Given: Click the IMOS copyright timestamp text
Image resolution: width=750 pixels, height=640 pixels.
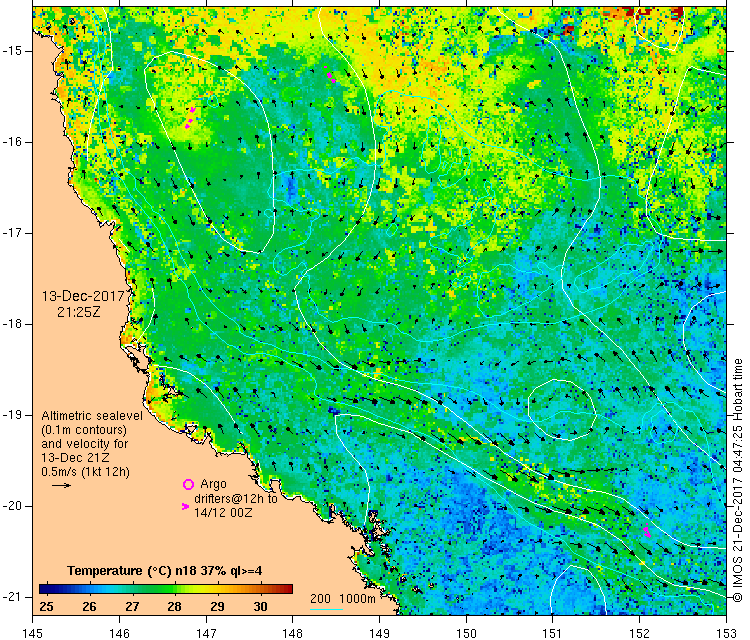Looking at the screenshot, I should pos(738,481).
